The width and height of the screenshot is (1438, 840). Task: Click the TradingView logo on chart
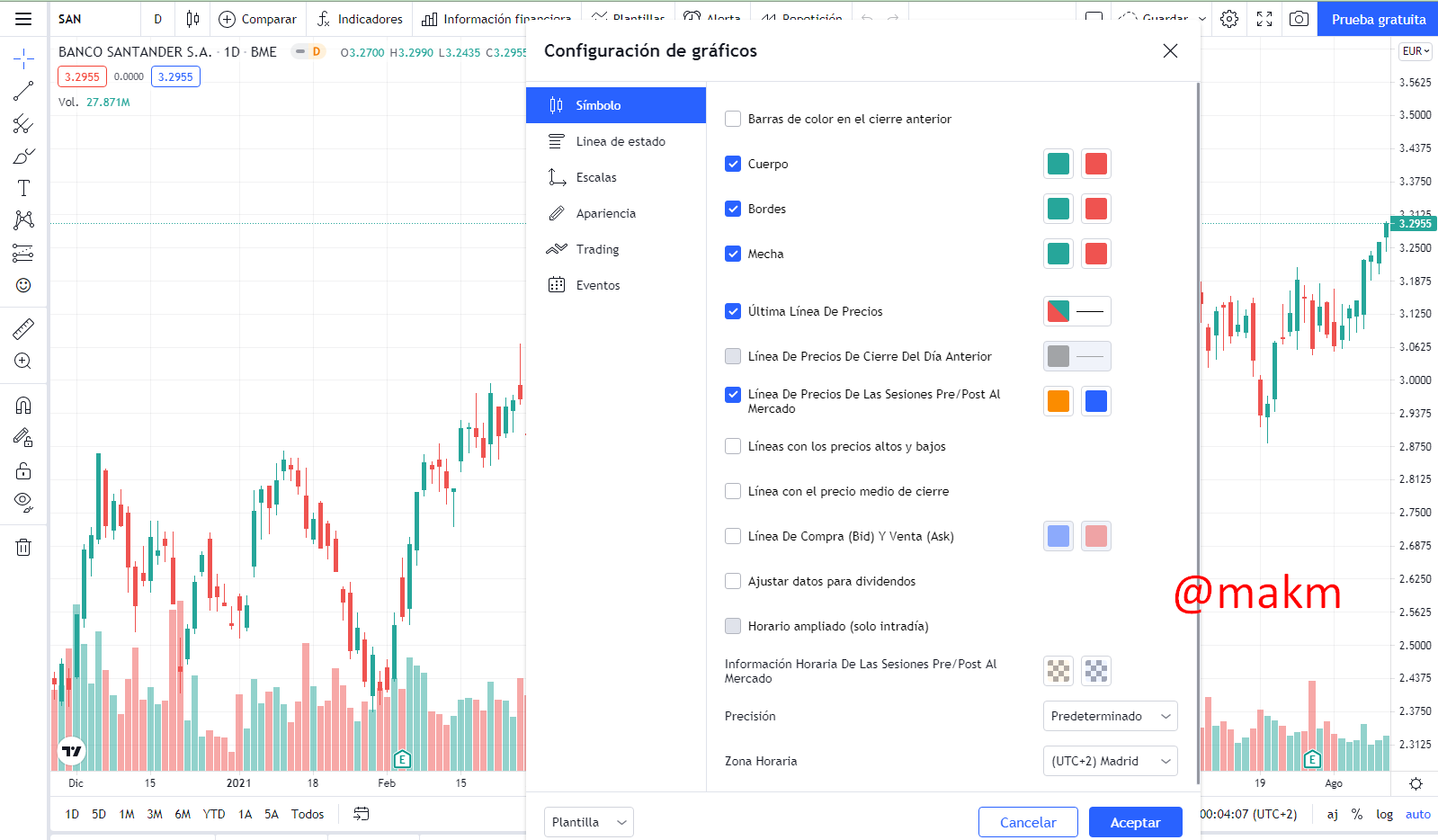point(71,751)
